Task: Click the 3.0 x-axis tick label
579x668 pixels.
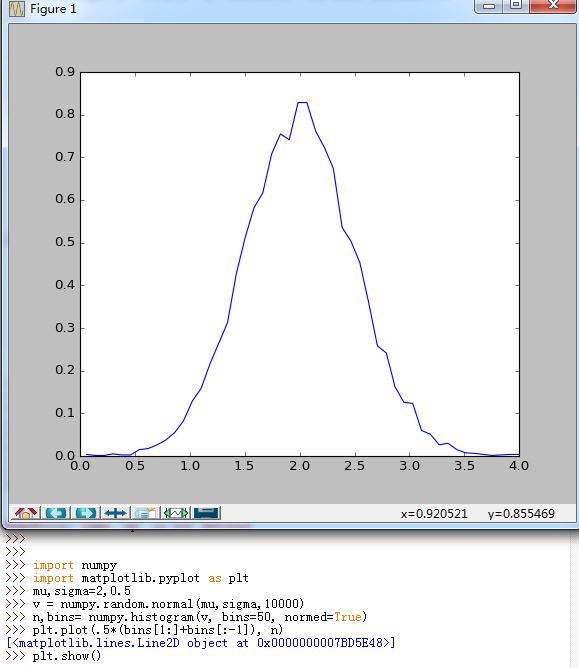Action: click(409, 466)
